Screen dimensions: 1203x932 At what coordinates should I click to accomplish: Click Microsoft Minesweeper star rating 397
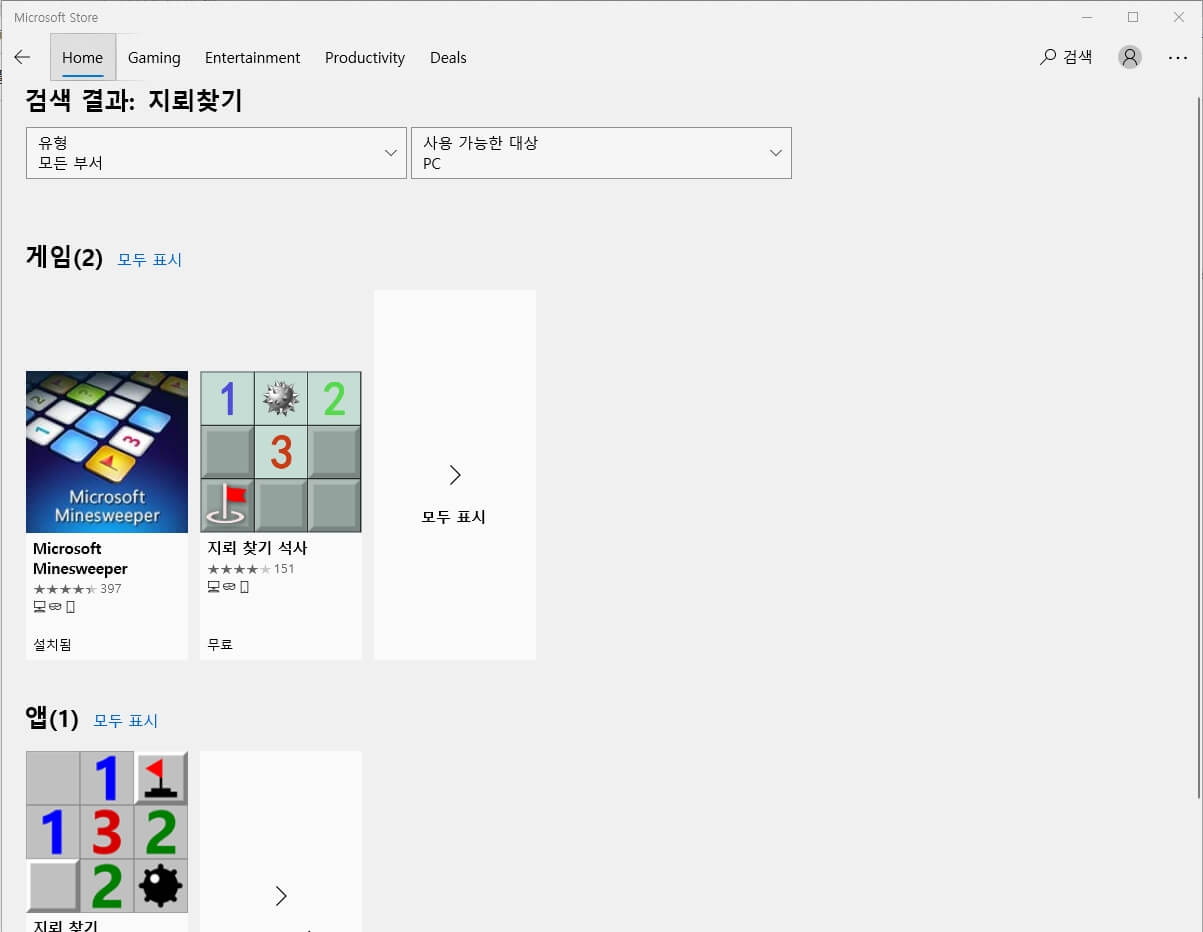pyautogui.click(x=77, y=589)
